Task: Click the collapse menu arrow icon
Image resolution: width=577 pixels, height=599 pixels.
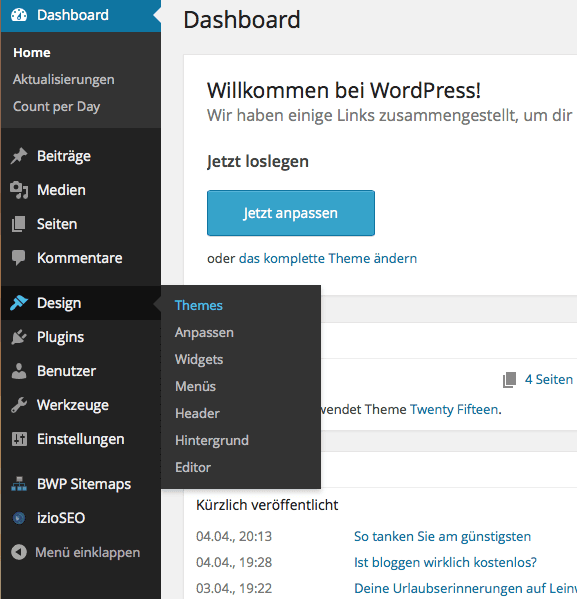Action: [x=19, y=552]
